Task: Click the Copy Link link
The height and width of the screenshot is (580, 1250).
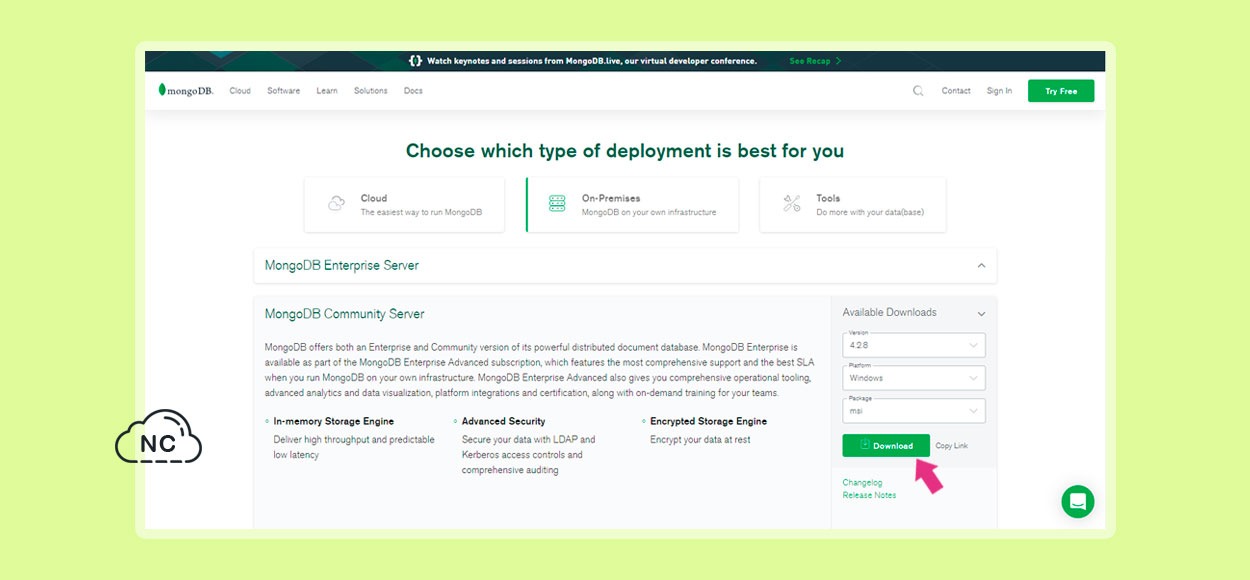Action: point(951,446)
